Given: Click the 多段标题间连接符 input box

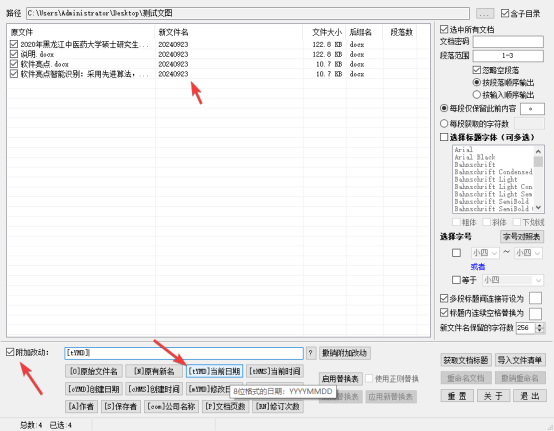Looking at the screenshot, I should (x=535, y=298).
